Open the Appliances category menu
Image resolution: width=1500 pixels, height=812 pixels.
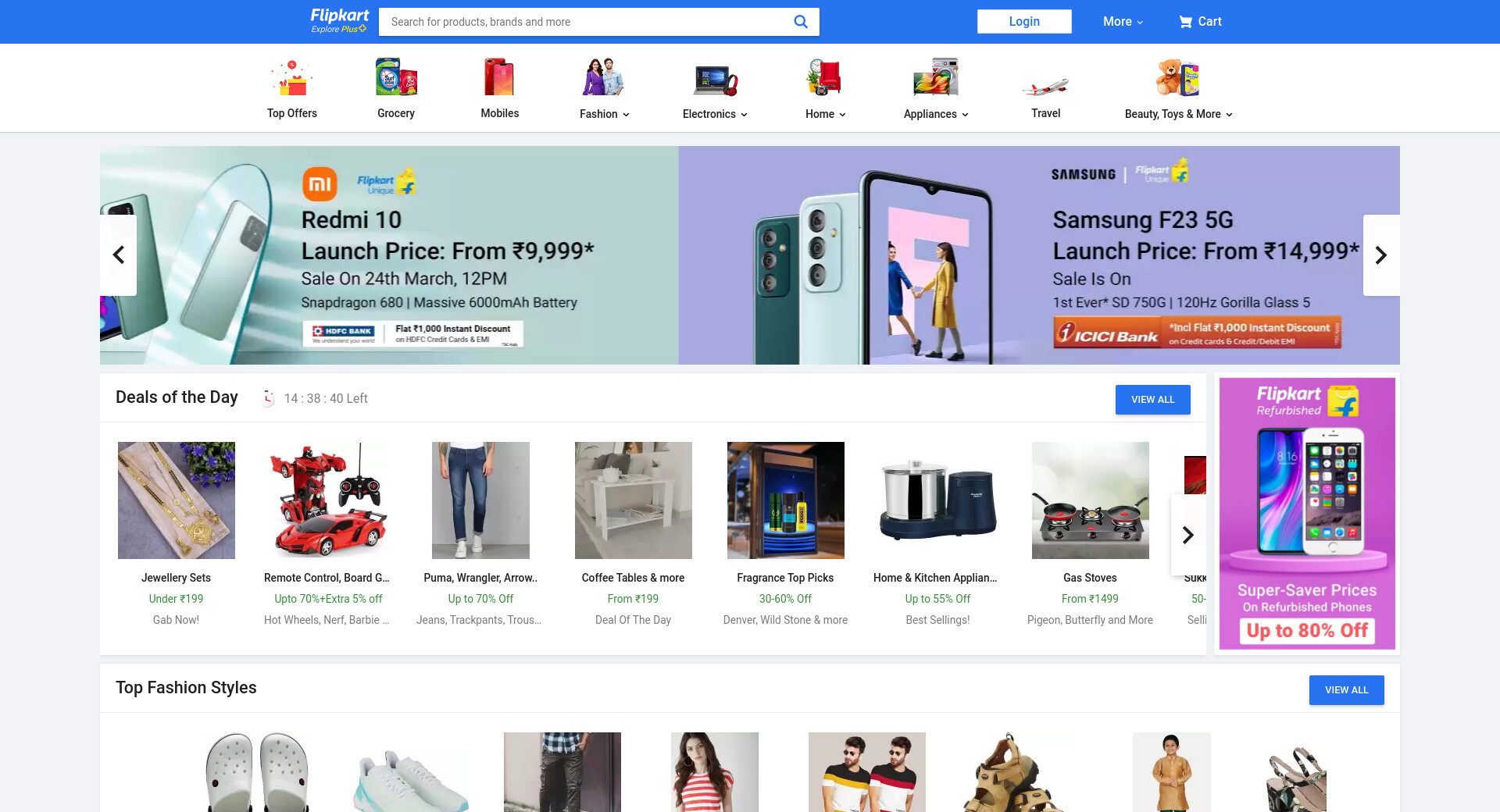(x=936, y=114)
